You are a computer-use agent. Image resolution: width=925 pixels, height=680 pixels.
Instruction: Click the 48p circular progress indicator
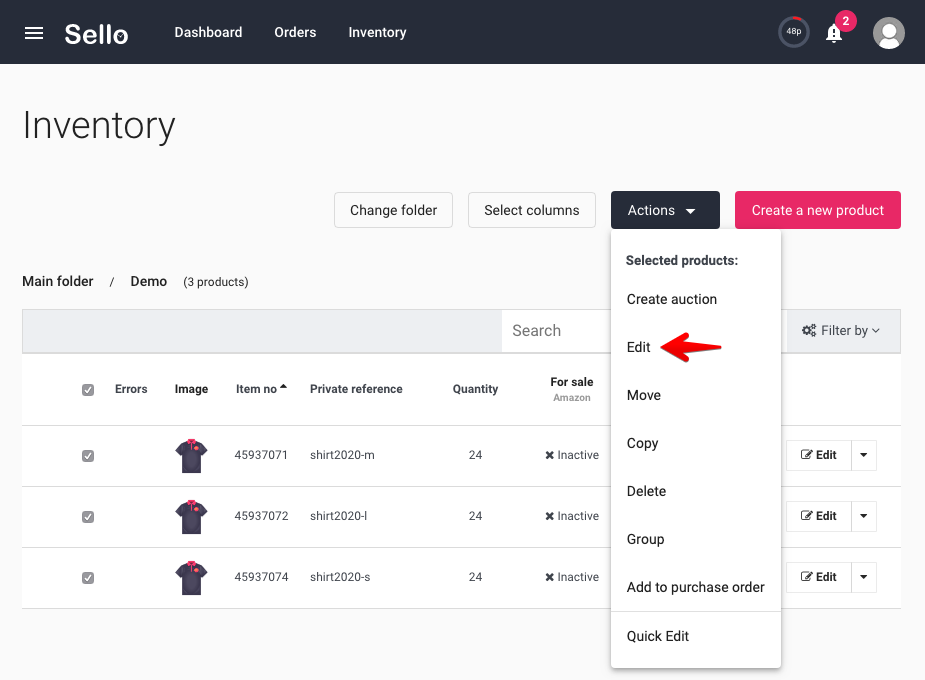(x=793, y=32)
